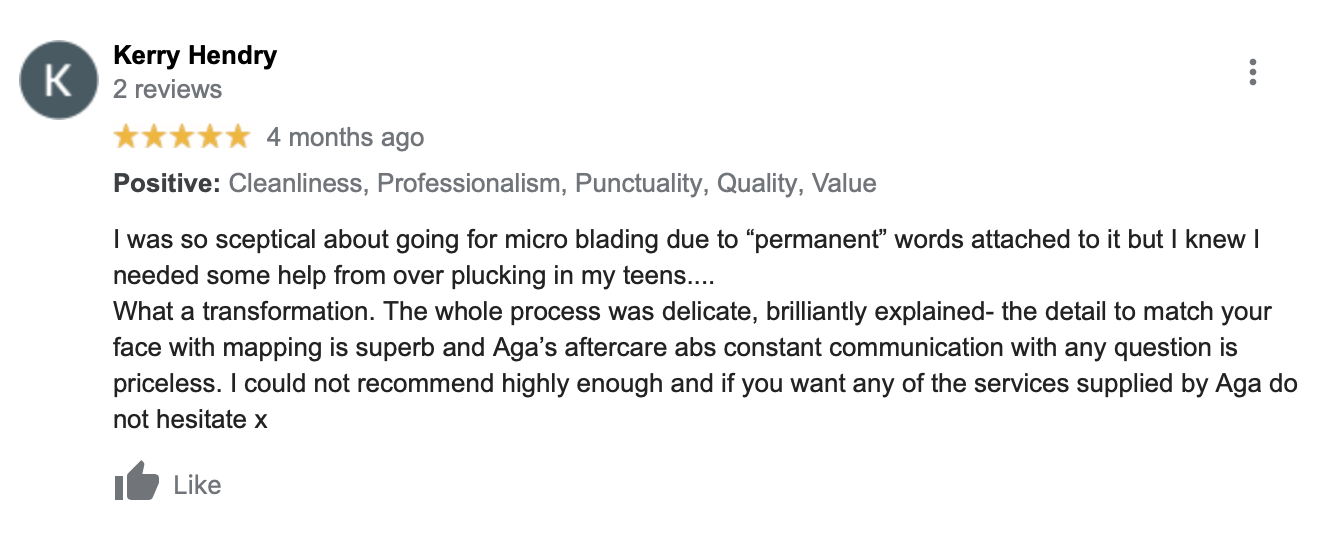Click the bold "Positive:" label
The height and width of the screenshot is (542, 1330).
click(x=166, y=184)
